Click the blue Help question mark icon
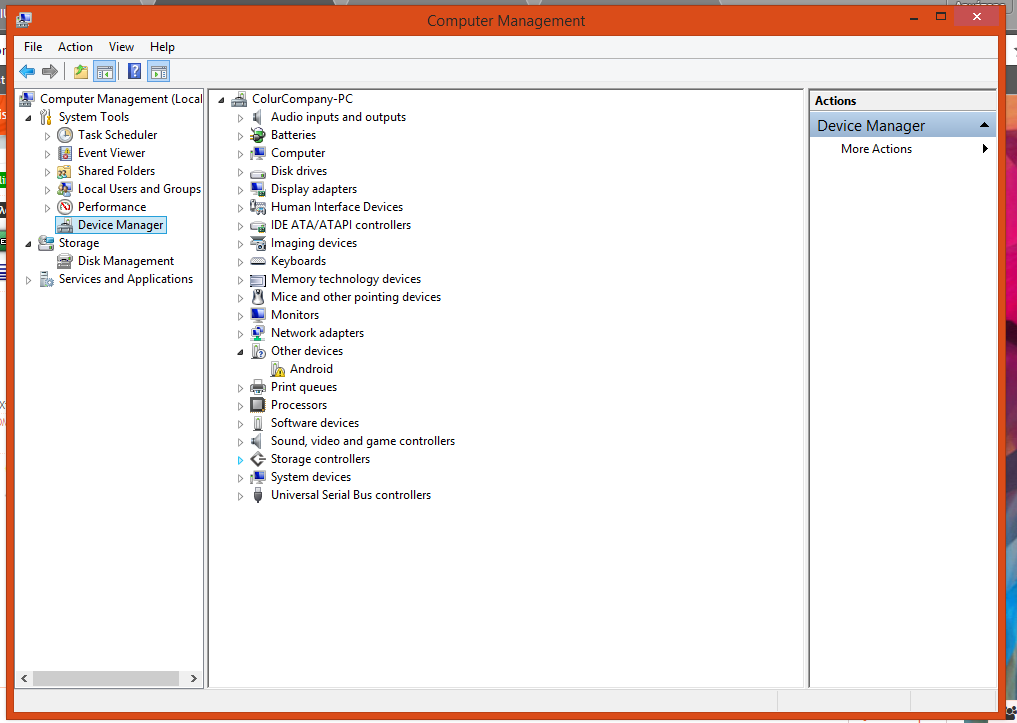This screenshot has width=1017, height=723. 134,71
